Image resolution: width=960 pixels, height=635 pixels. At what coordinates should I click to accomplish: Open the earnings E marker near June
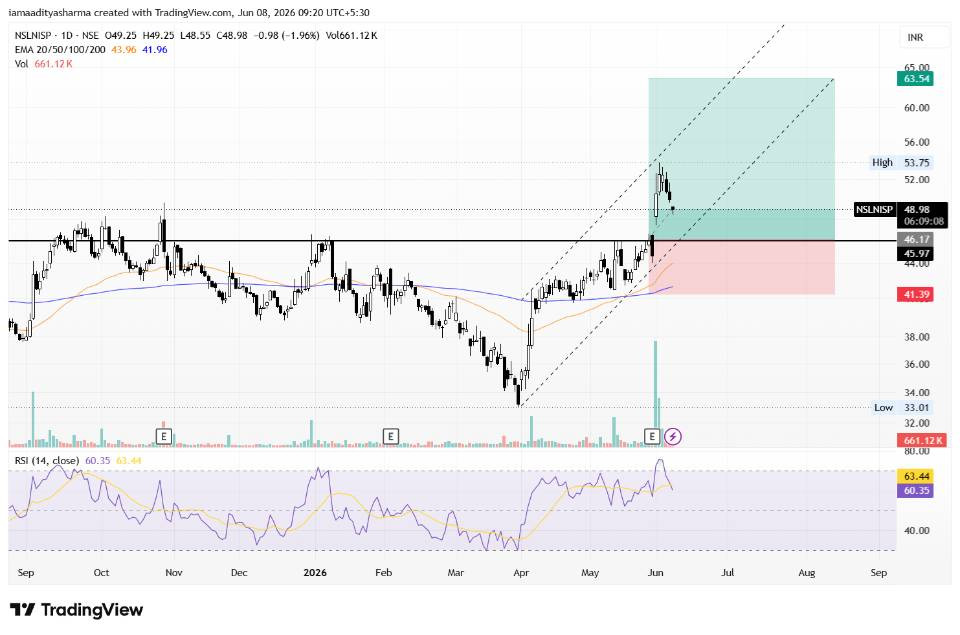click(652, 437)
